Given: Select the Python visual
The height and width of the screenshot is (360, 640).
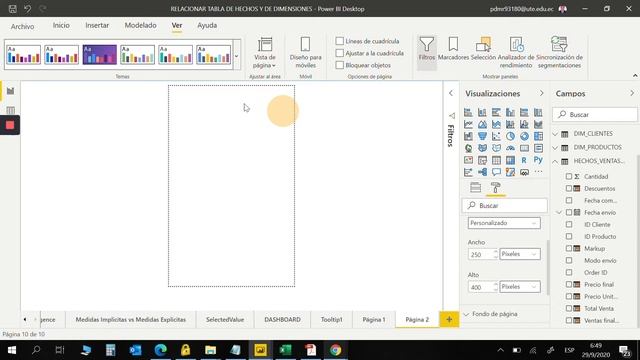Looking at the screenshot, I should (538, 160).
